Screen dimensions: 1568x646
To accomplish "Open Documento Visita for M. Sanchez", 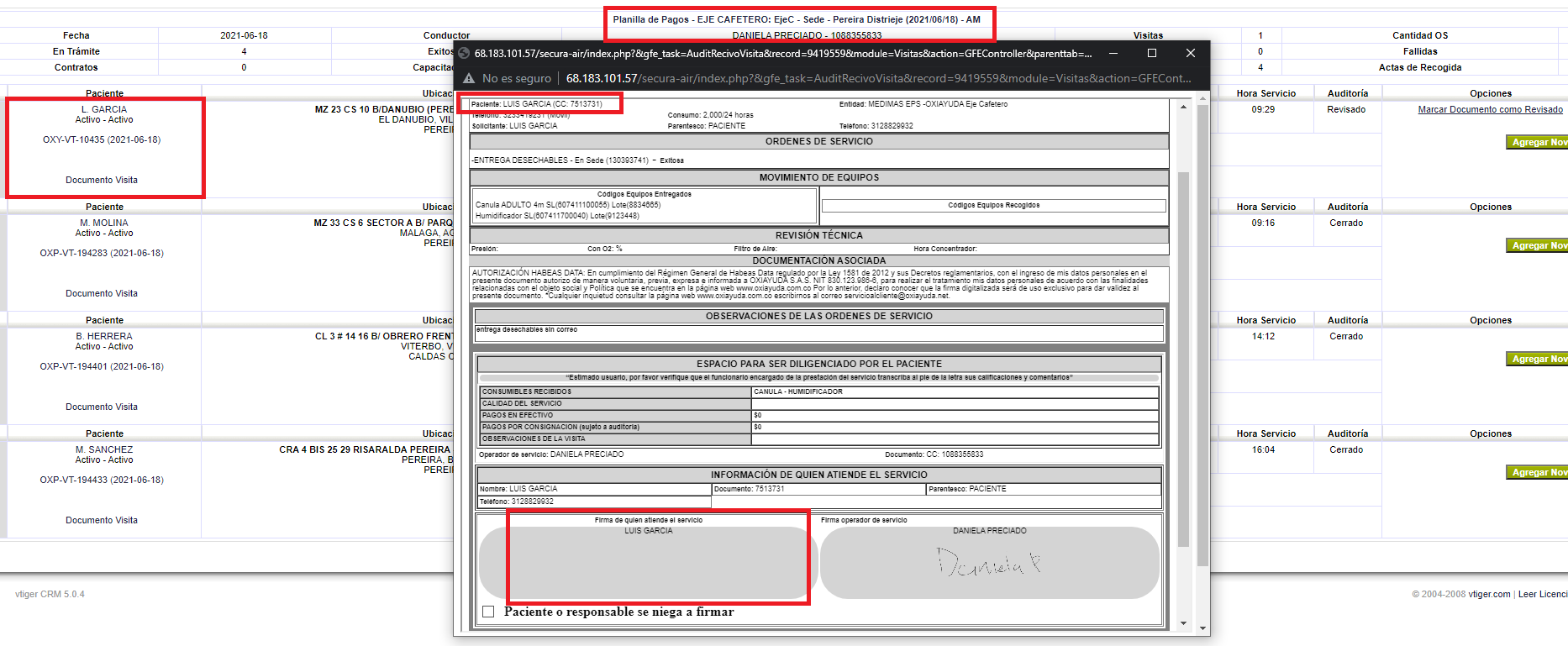I will [102, 520].
